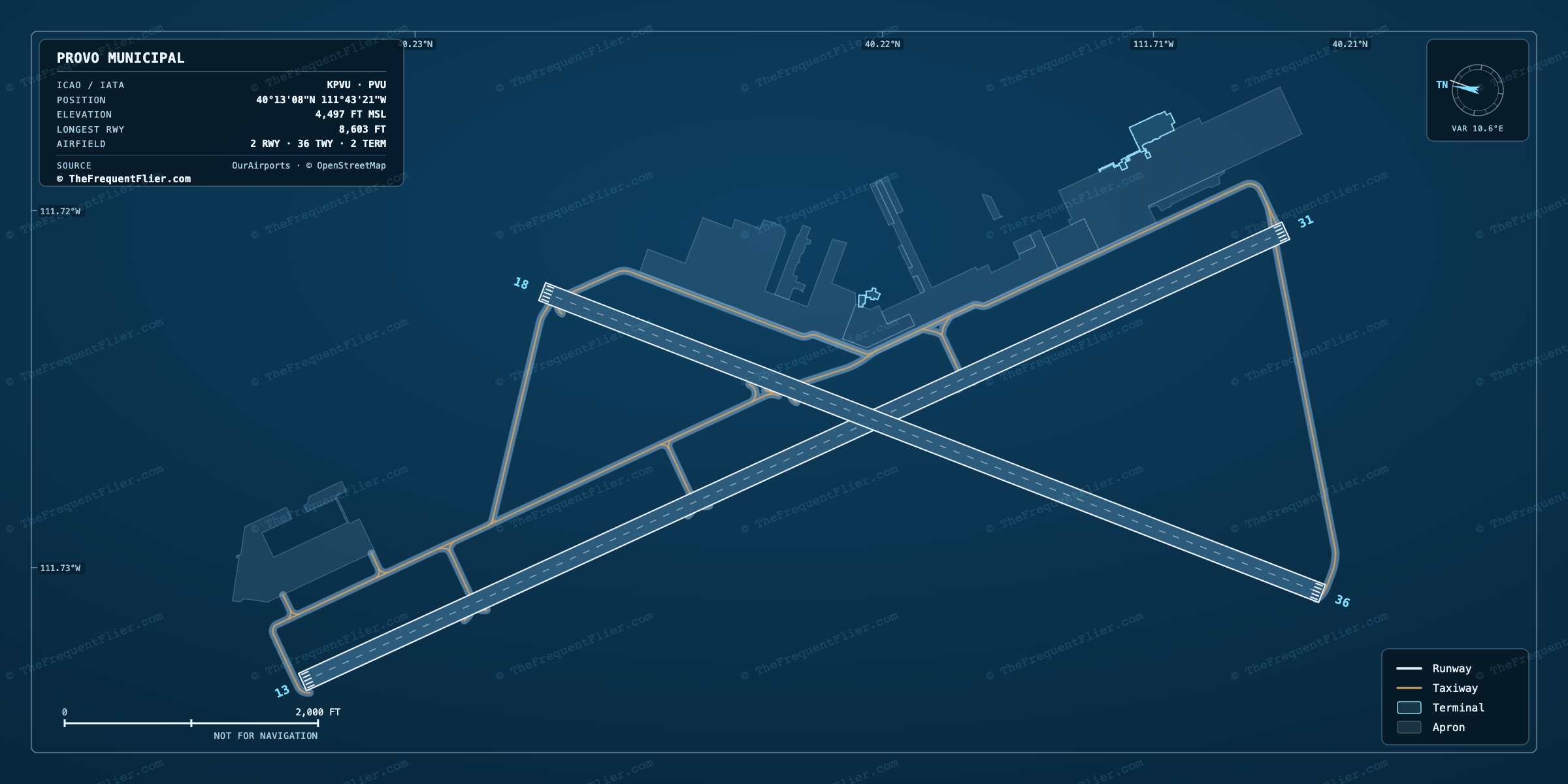Viewport: 1568px width, 784px height.
Task: Click the ELEVATION field label
Action: click(x=84, y=114)
